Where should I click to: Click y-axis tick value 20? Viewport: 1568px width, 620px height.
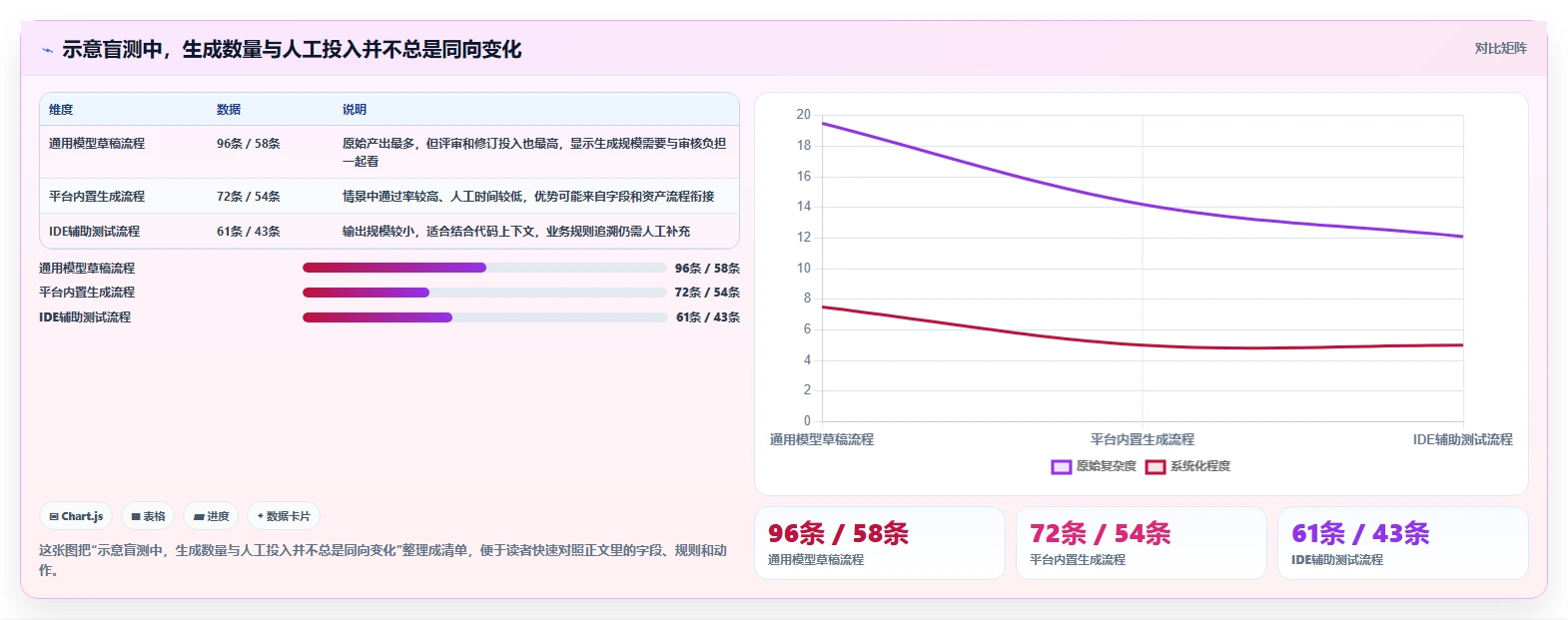coord(804,115)
